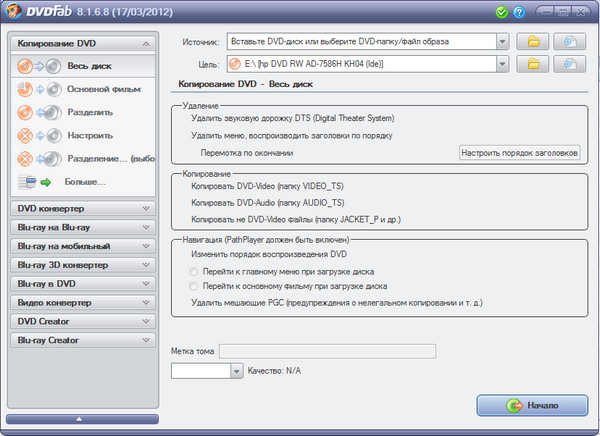Image resolution: width=600 pixels, height=436 pixels.
Task: Open the Источник source dropdown
Action: 503,41
